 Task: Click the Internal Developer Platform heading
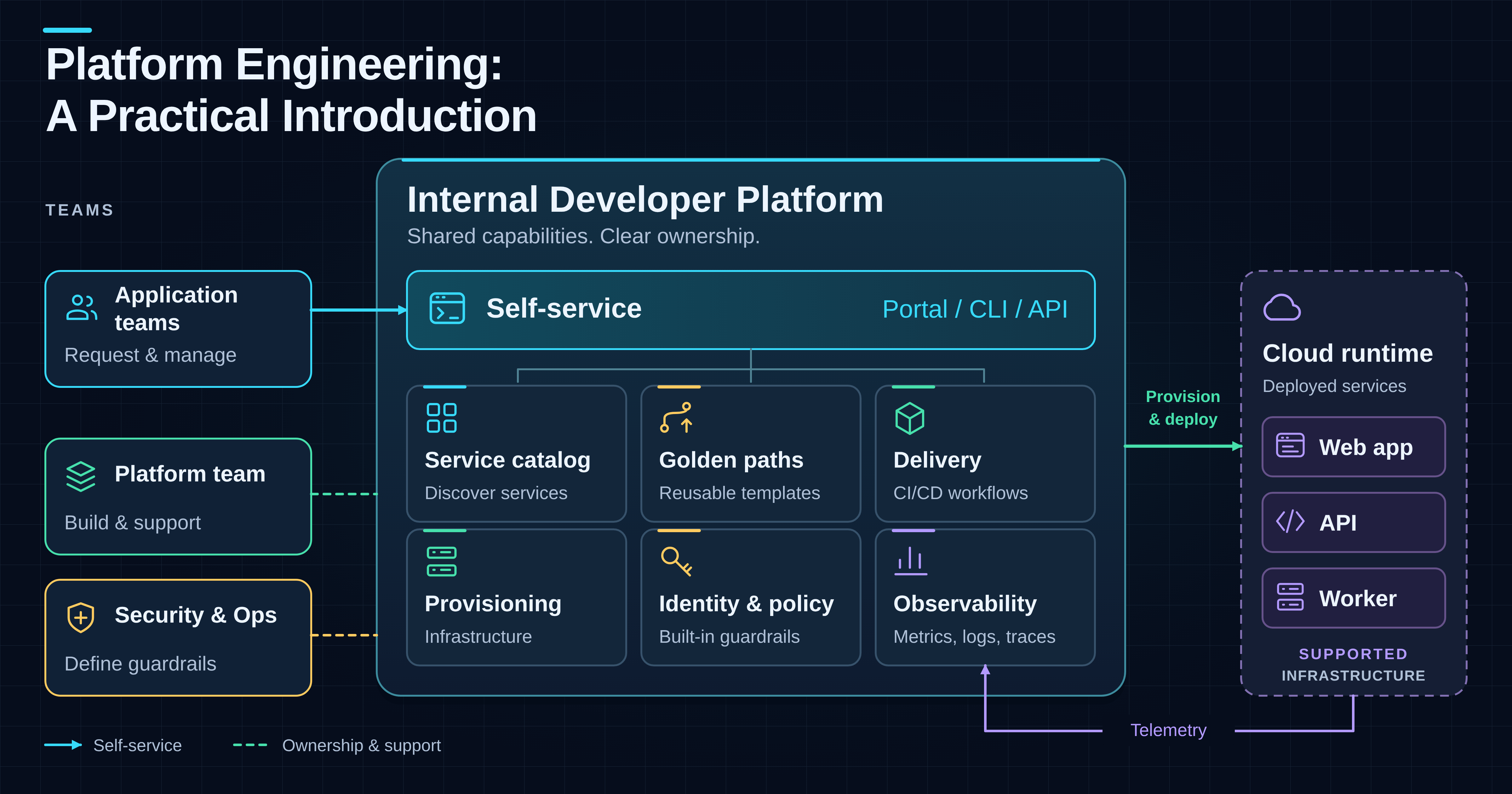tap(645, 200)
